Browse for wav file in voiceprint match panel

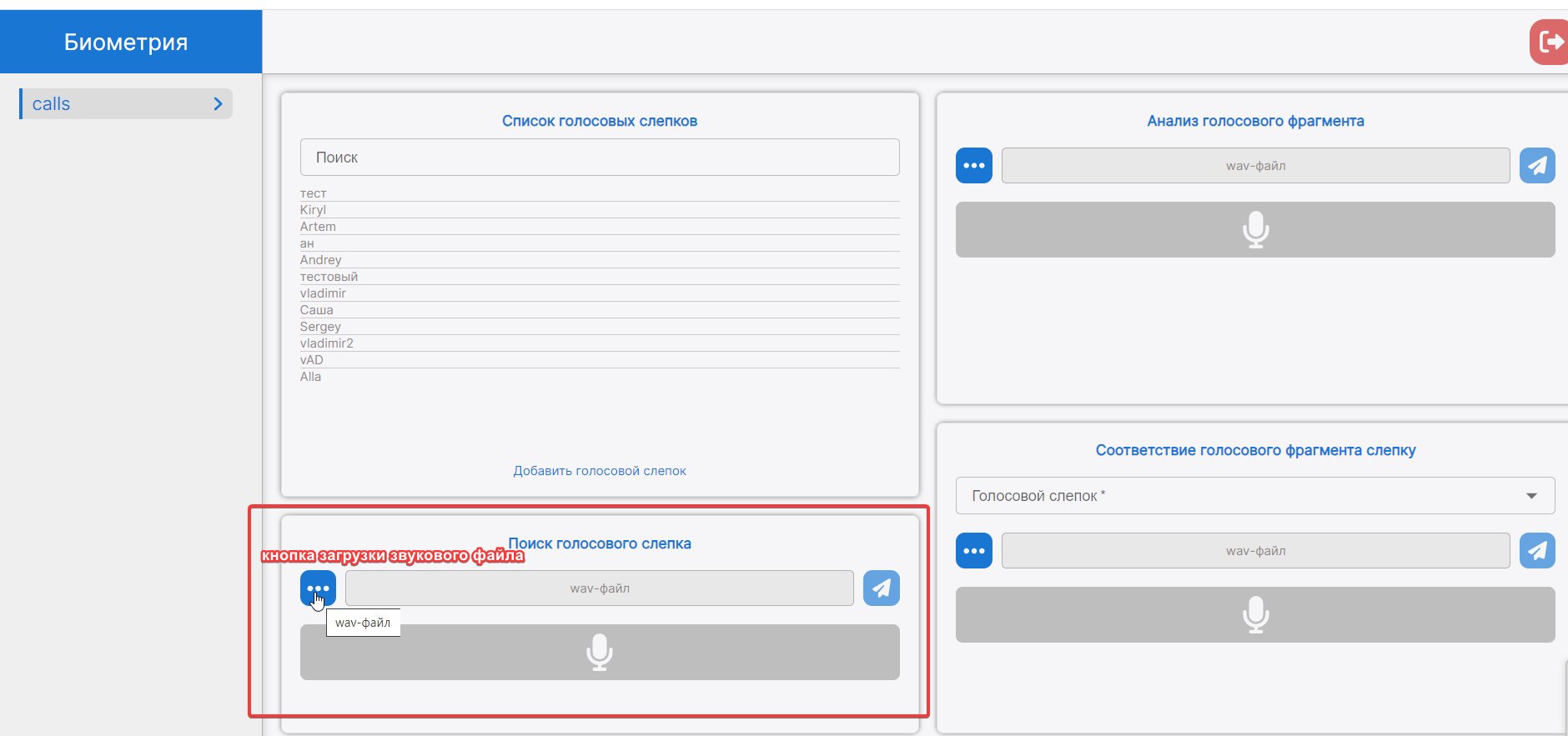click(x=973, y=551)
